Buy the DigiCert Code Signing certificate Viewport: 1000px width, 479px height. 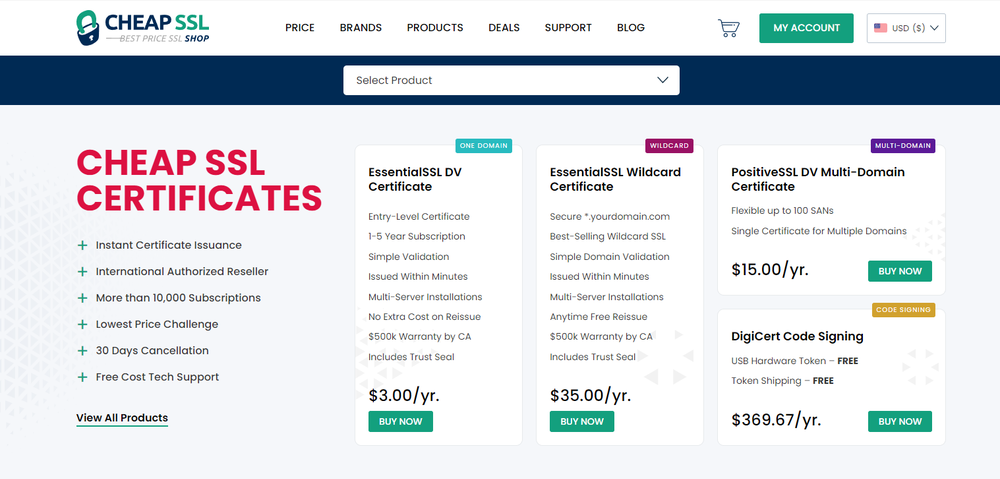point(900,422)
